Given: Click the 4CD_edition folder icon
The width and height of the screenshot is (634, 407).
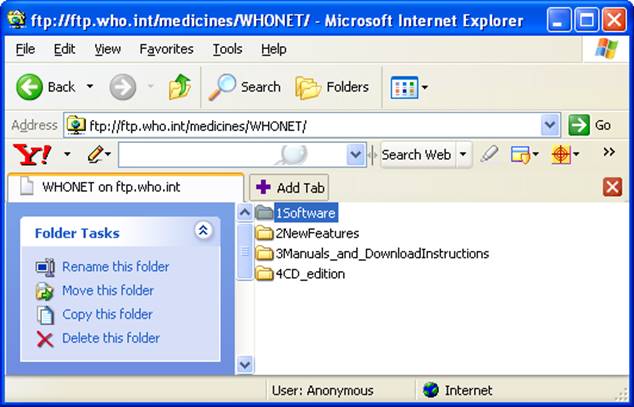Looking at the screenshot, I should pyautogui.click(x=264, y=273).
